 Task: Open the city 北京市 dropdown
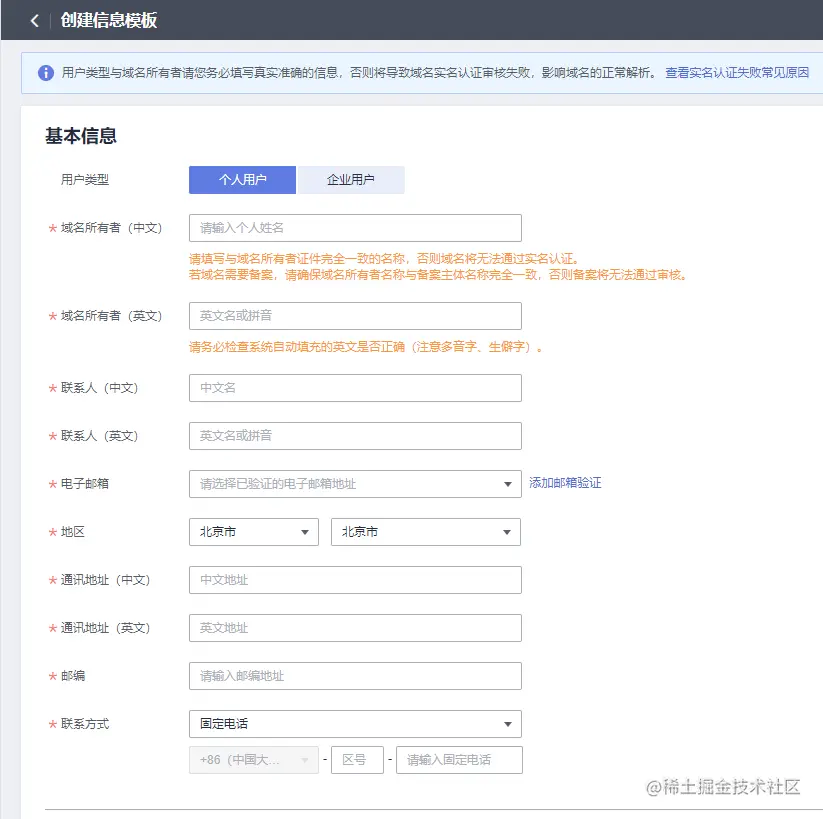pos(426,532)
